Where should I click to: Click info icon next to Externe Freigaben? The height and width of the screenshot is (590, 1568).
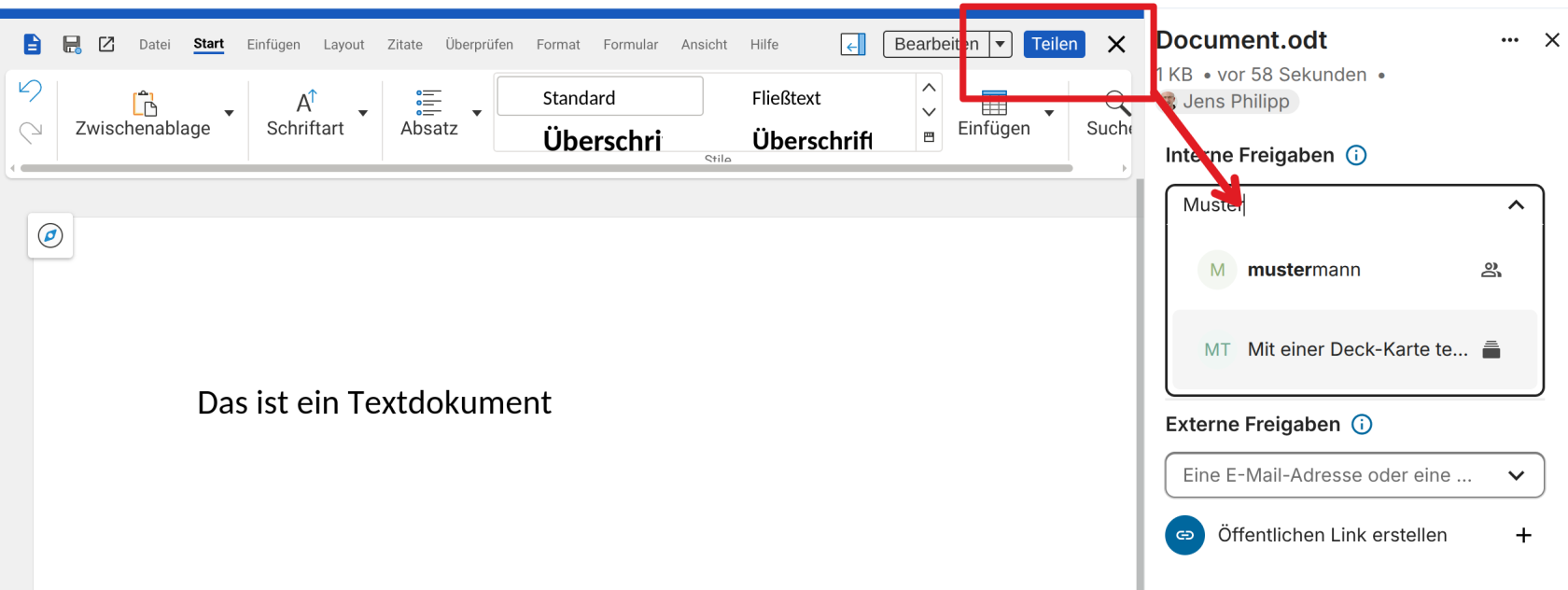pos(1362,425)
